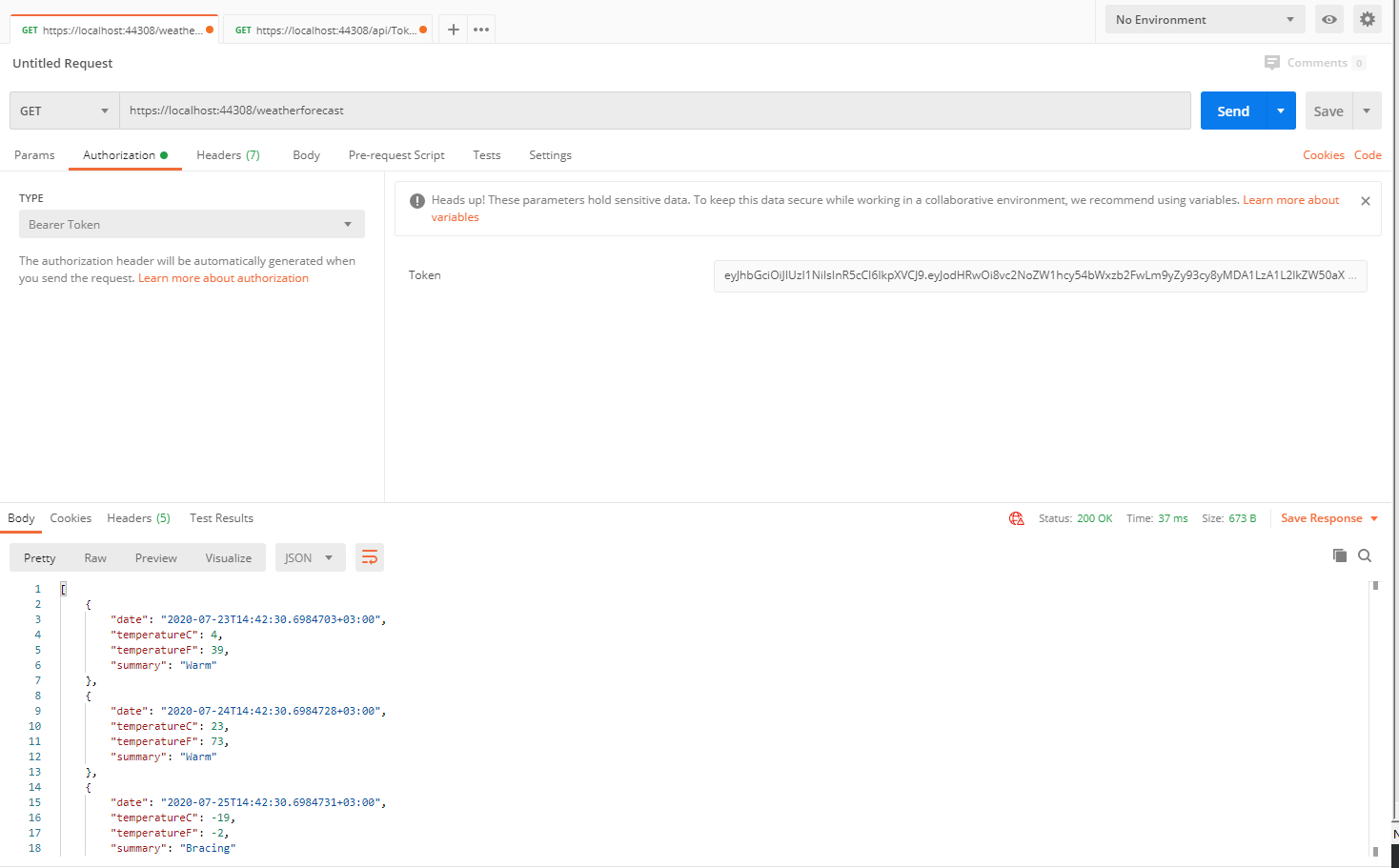Switch response view to Raw
1399x868 pixels.
click(x=95, y=557)
